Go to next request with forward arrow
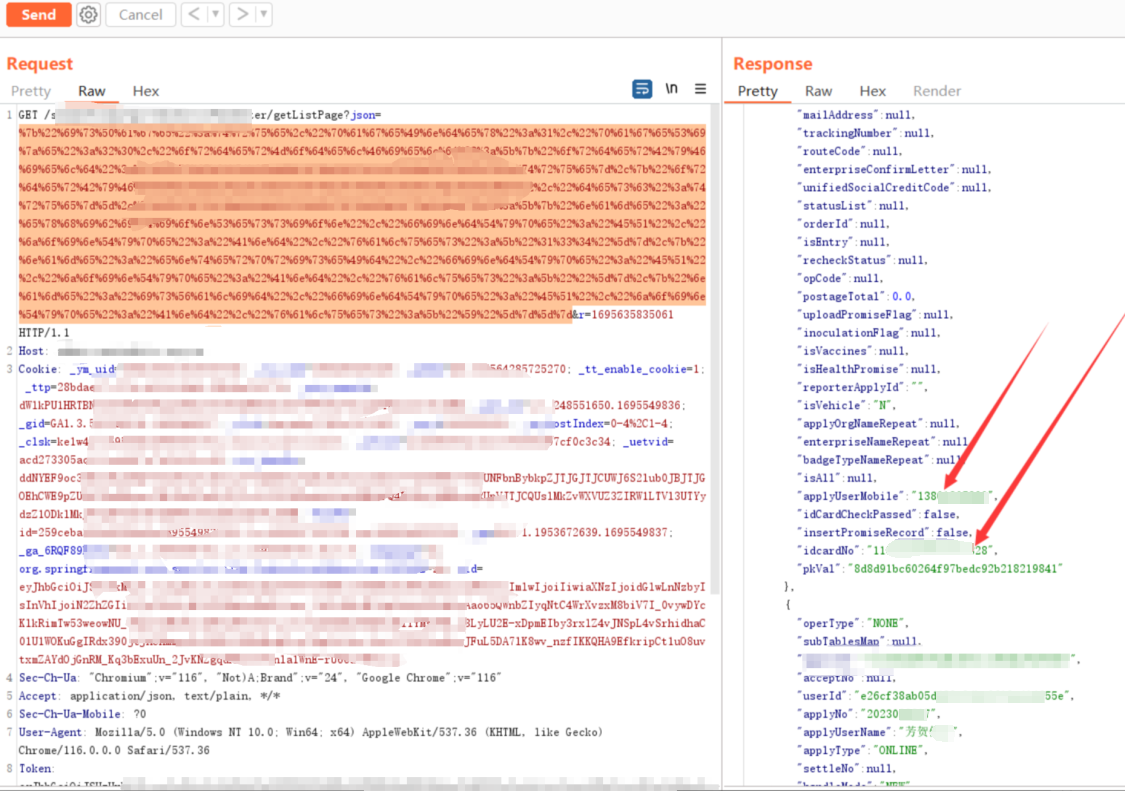This screenshot has width=1125, height=791. pos(243,14)
